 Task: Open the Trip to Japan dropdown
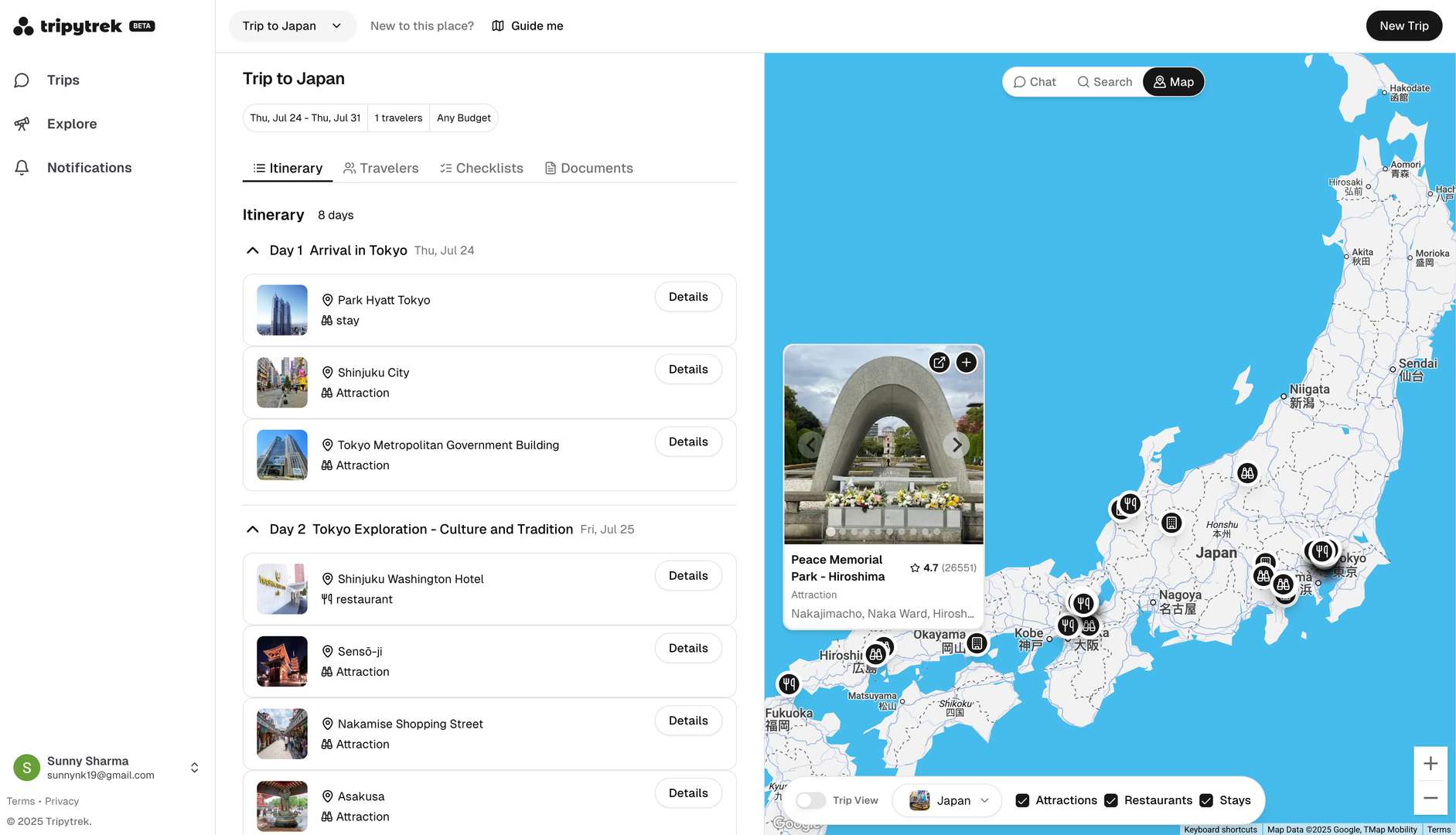[x=292, y=26]
